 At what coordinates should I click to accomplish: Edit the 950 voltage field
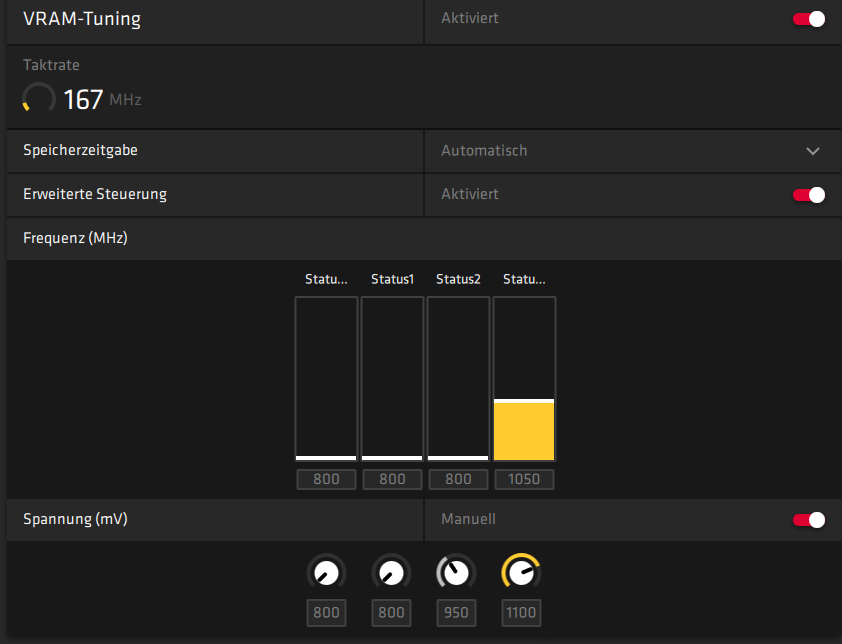pyautogui.click(x=456, y=613)
